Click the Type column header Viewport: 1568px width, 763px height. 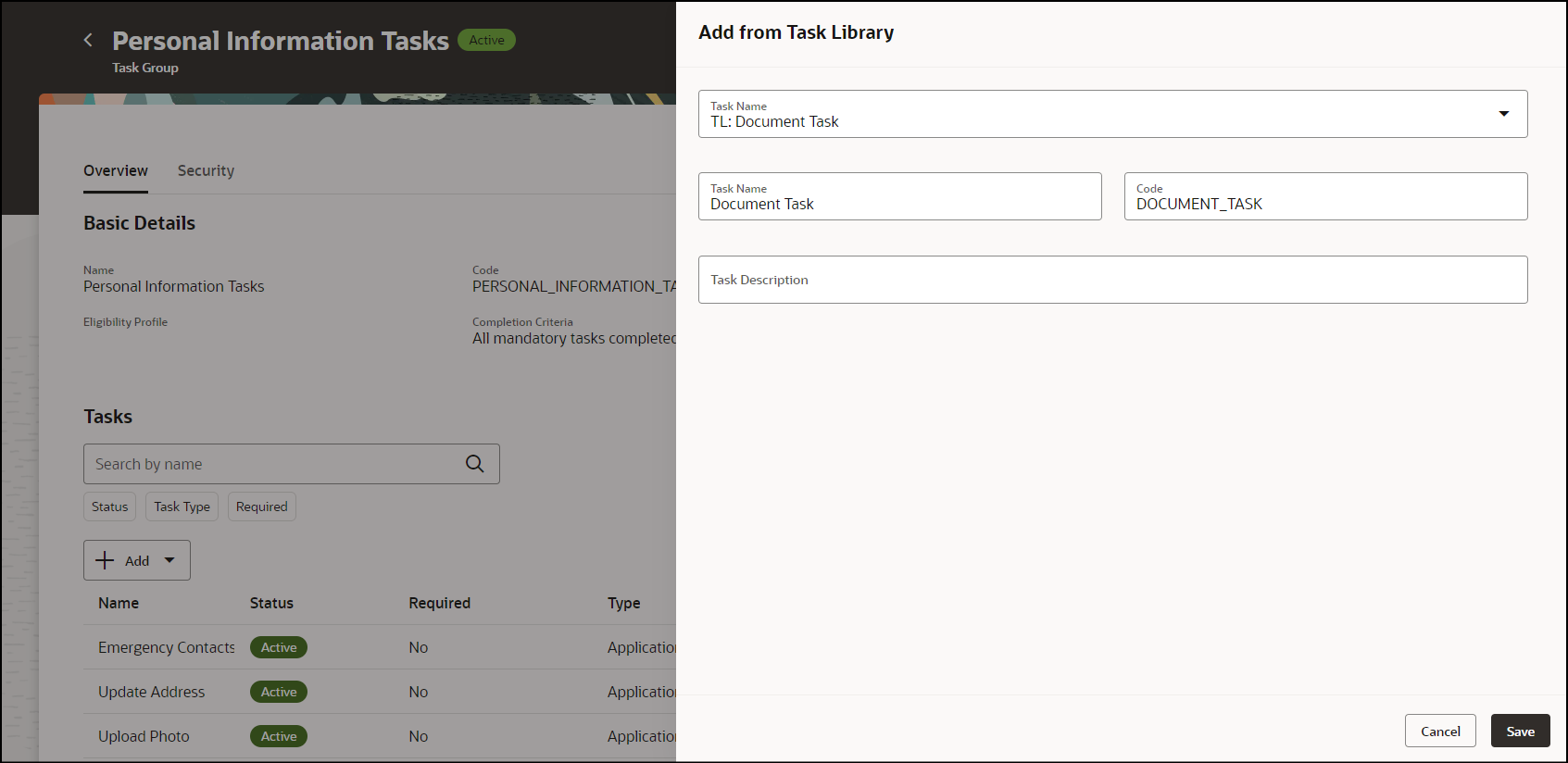[x=624, y=603]
